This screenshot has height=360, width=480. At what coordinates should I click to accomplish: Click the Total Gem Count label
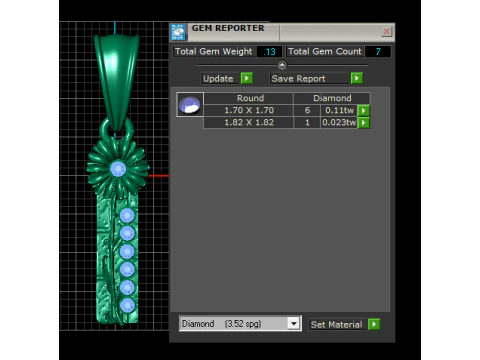[x=325, y=52]
